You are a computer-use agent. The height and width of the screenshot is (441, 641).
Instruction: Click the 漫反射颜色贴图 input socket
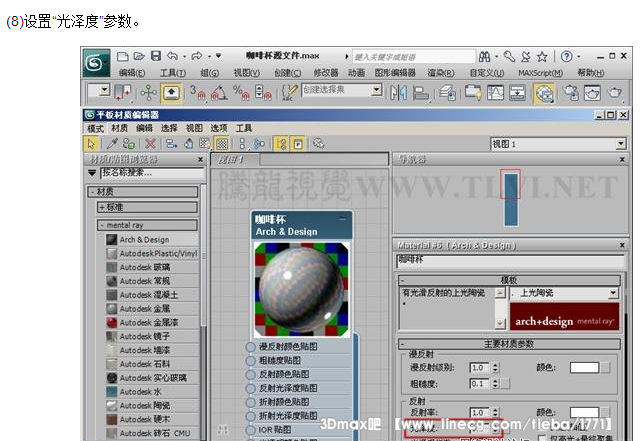pos(251,347)
